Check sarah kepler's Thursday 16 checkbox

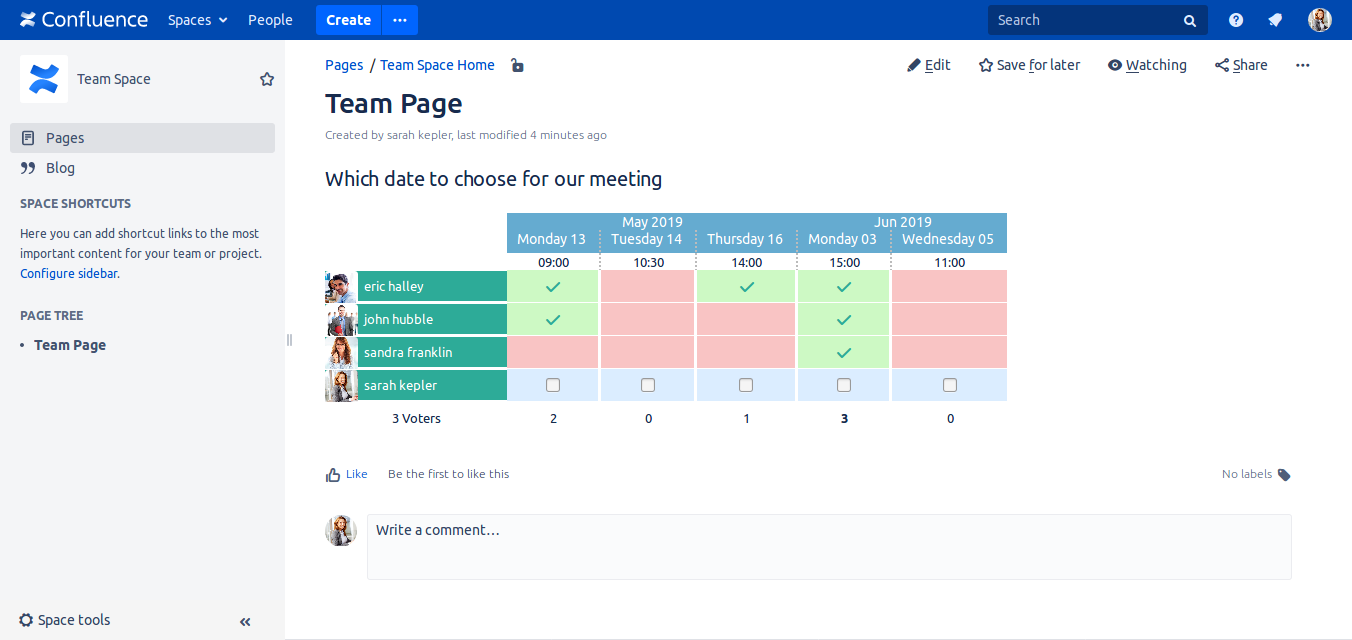[x=746, y=385]
